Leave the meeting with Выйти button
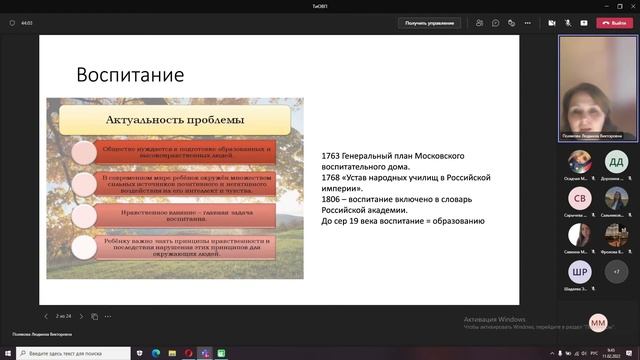This screenshot has height=360, width=640. click(x=614, y=23)
